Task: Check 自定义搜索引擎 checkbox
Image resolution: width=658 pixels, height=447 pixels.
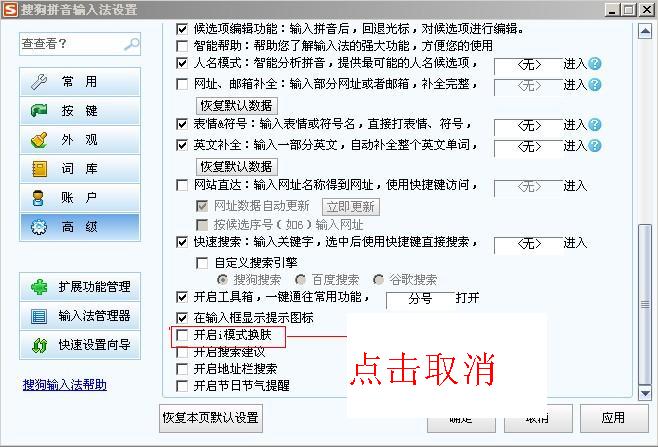Action: point(202,263)
